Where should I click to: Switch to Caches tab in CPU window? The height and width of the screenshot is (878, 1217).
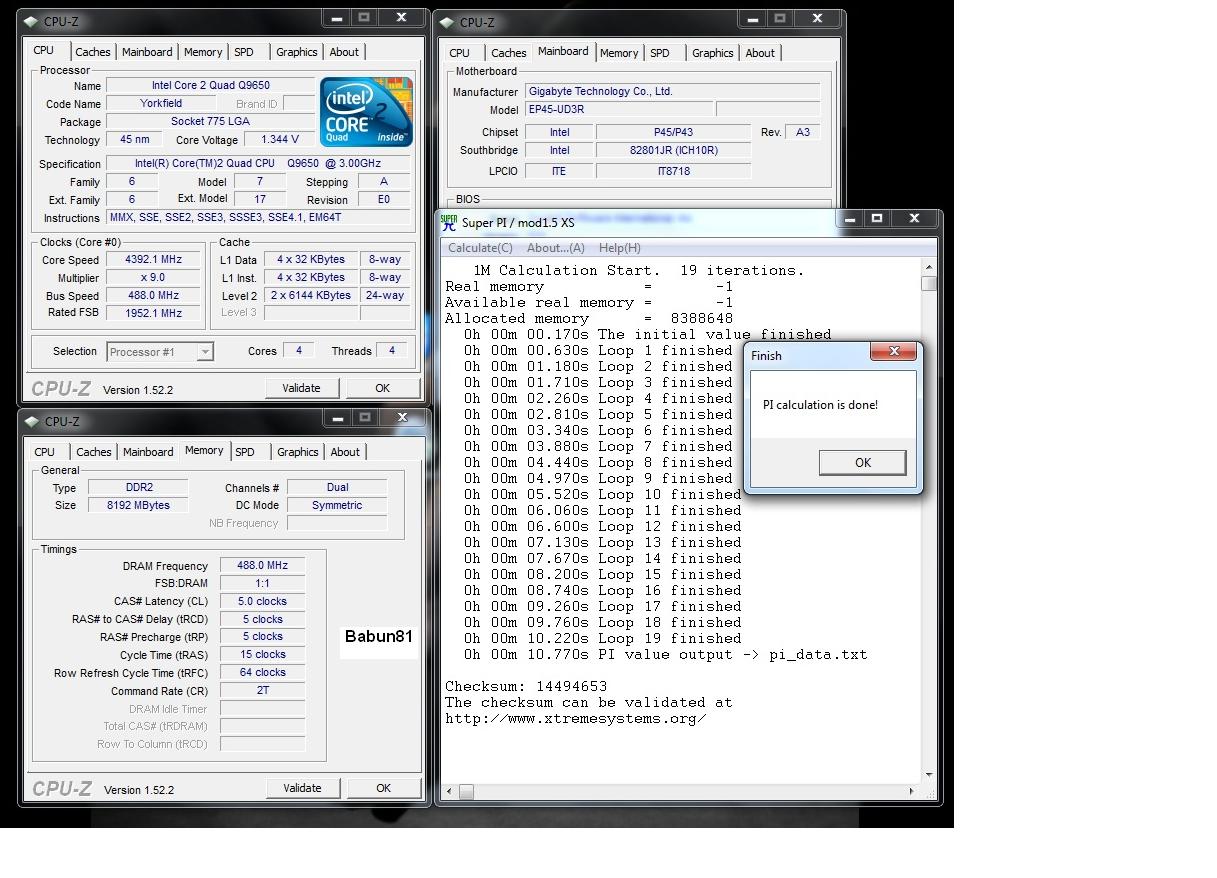point(93,52)
